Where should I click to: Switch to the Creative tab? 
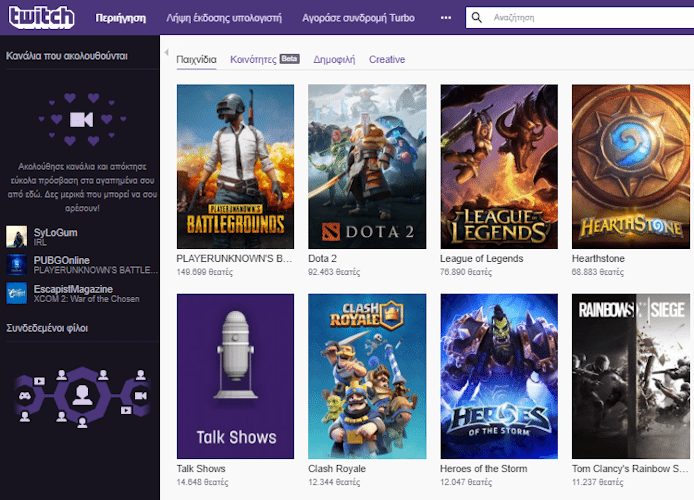(x=387, y=60)
